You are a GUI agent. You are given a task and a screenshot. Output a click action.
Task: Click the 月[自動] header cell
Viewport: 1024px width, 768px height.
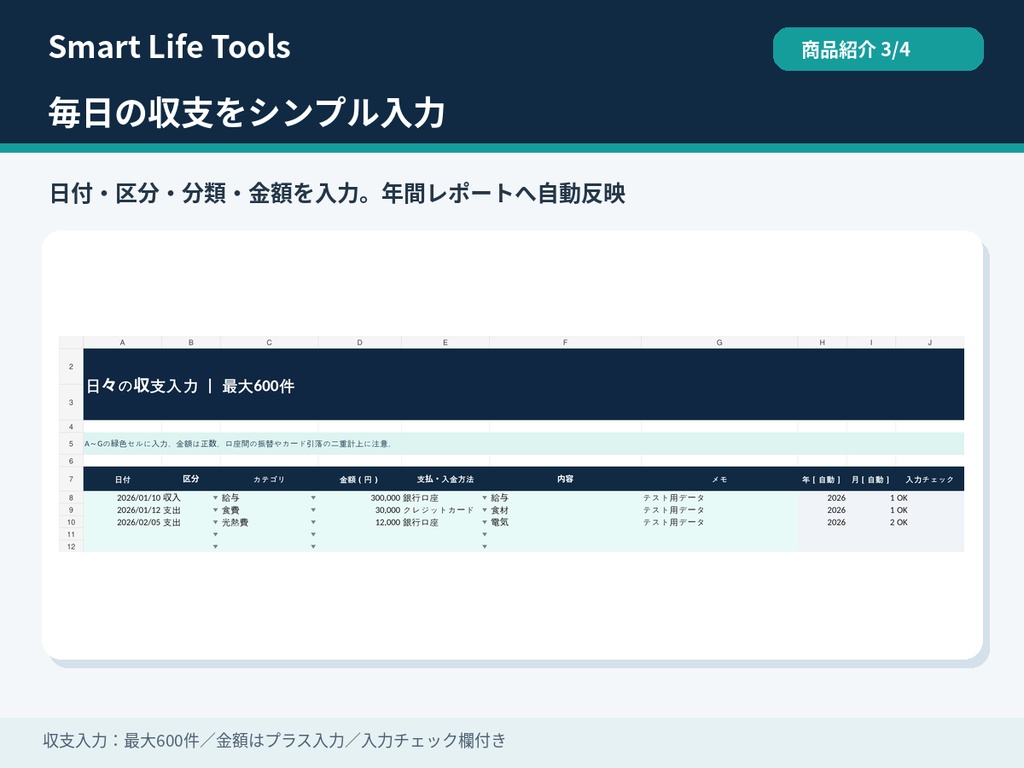(x=871, y=479)
